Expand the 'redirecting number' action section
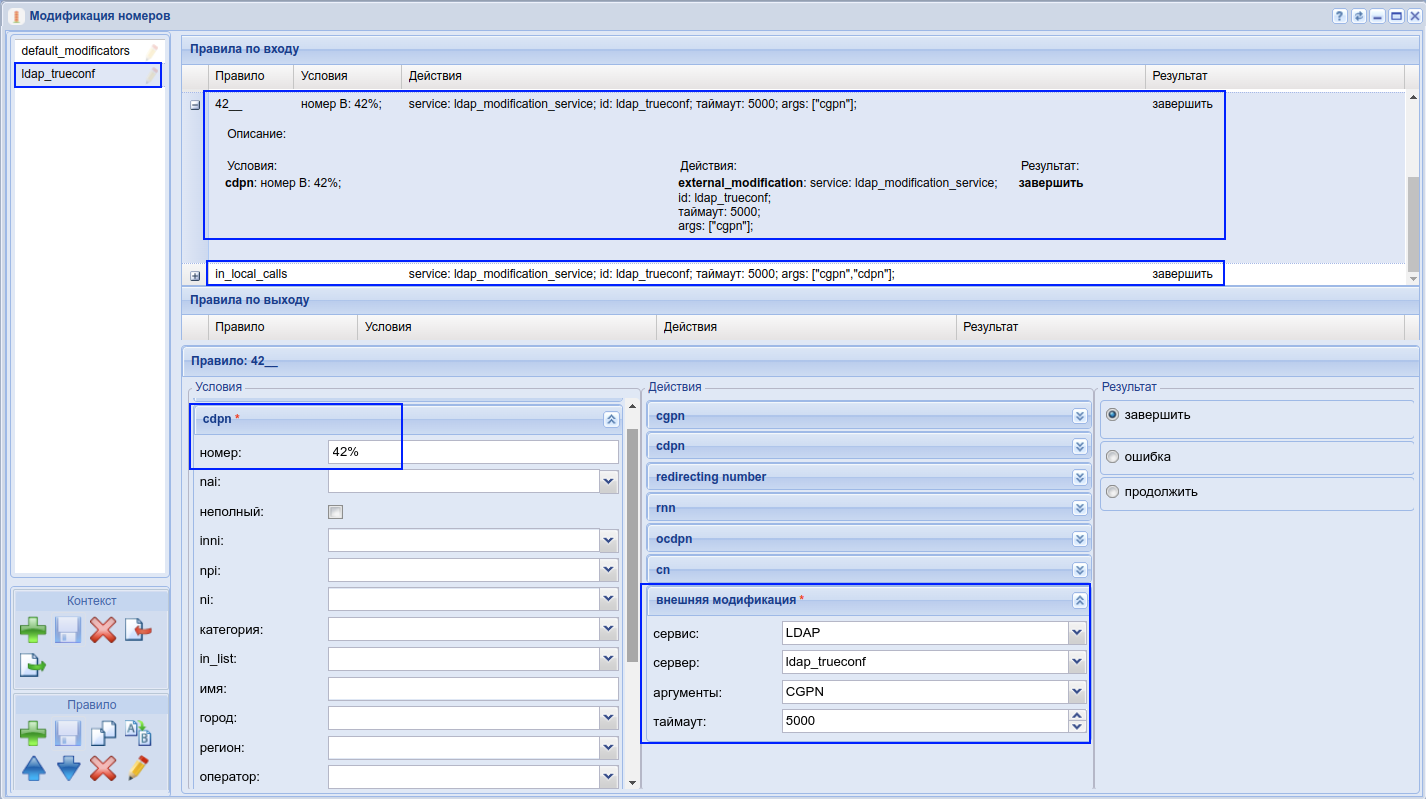The height and width of the screenshot is (799, 1426). coord(1079,477)
